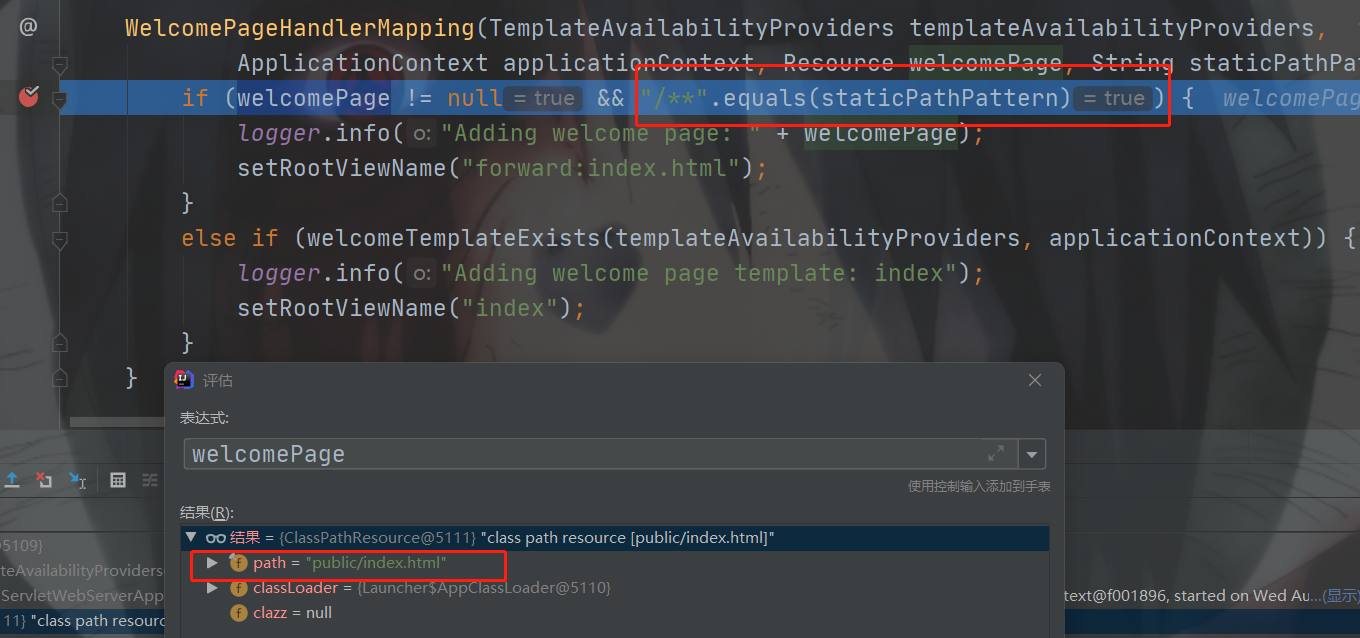Click the 显示 link in the variables panel
Screen dimensions: 1360x638
click(1340, 595)
